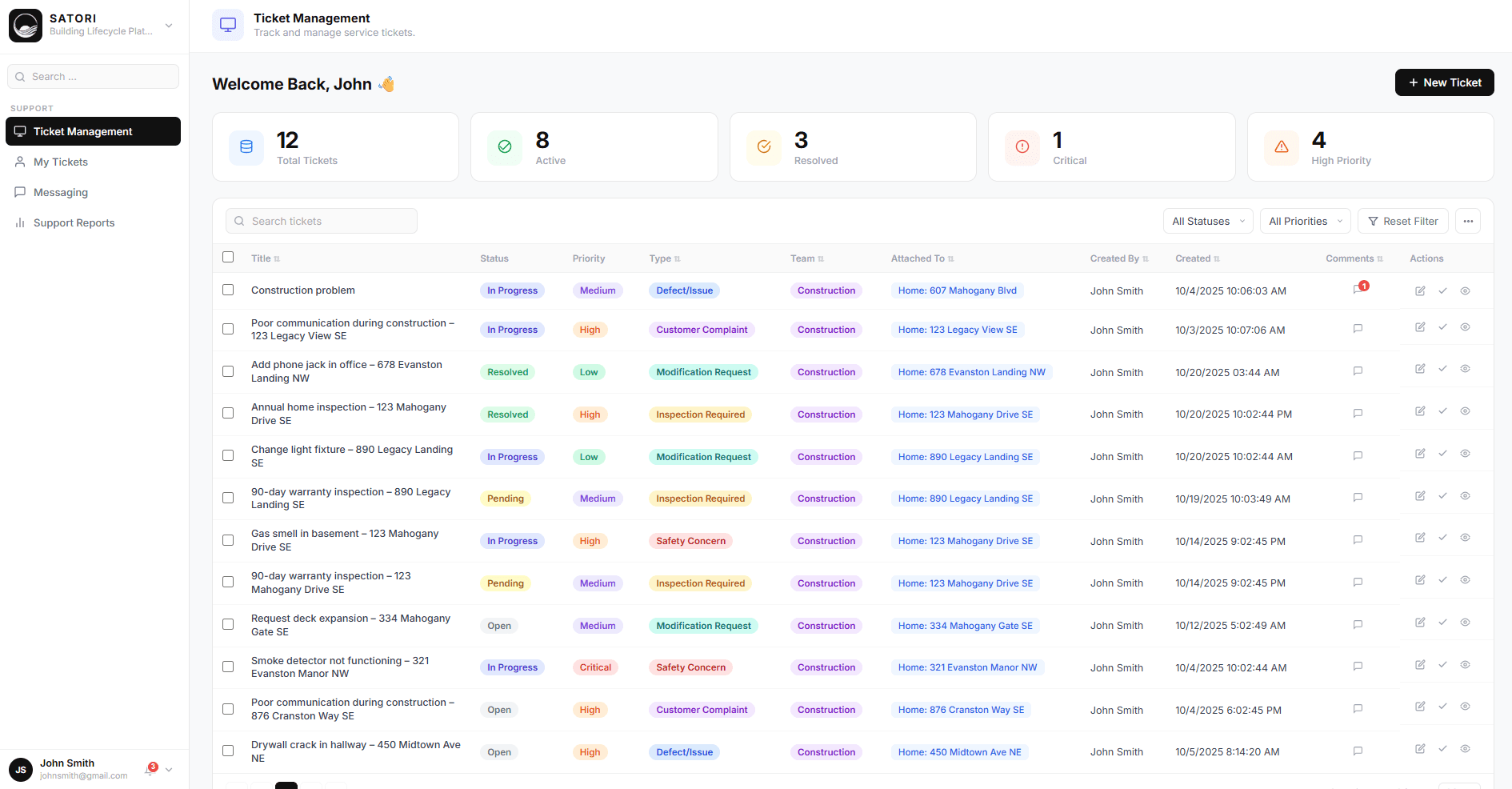Click the Reset Filter button
1512x789 pixels.
[x=1402, y=221]
